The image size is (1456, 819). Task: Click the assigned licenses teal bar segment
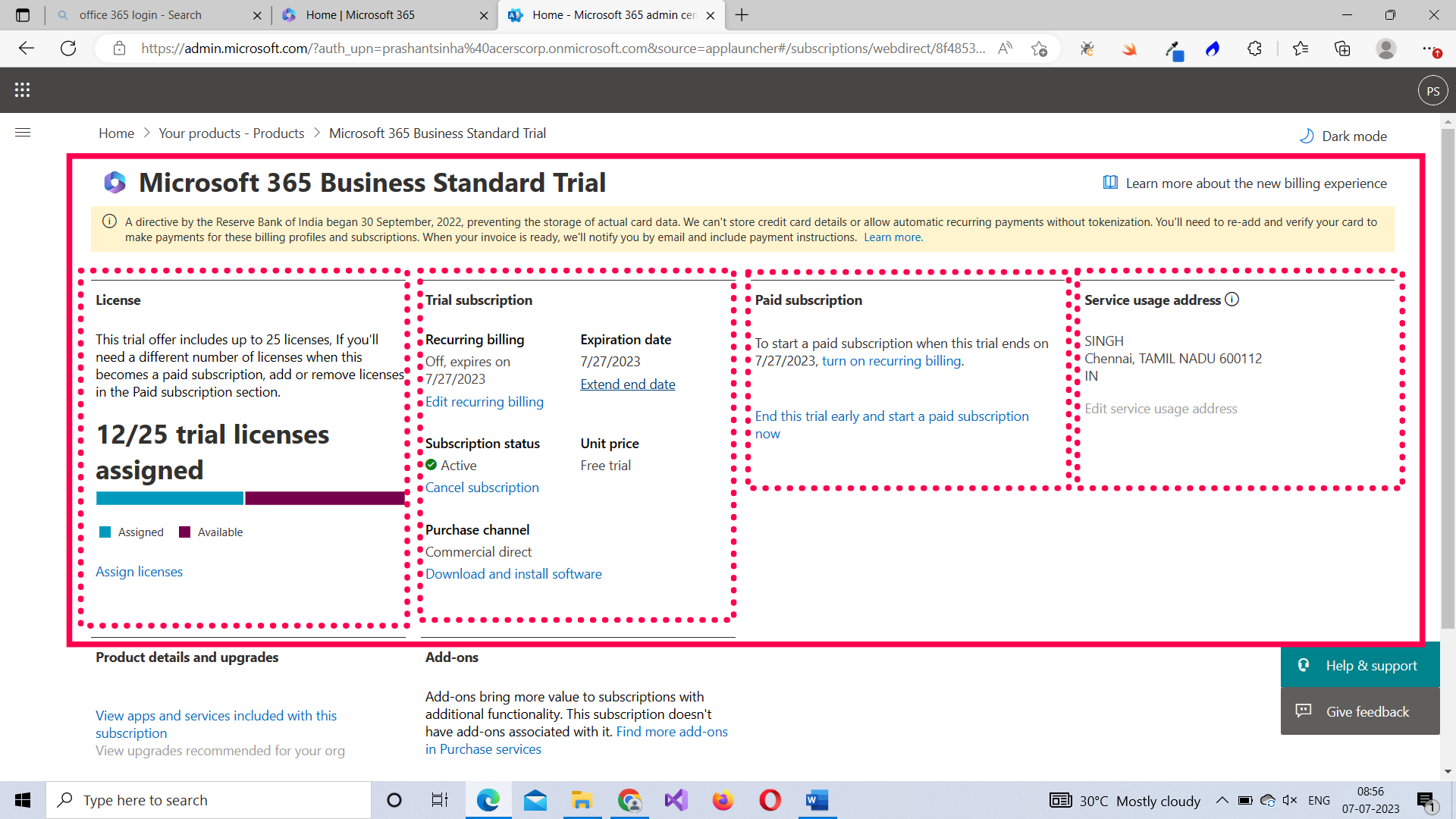(169, 498)
